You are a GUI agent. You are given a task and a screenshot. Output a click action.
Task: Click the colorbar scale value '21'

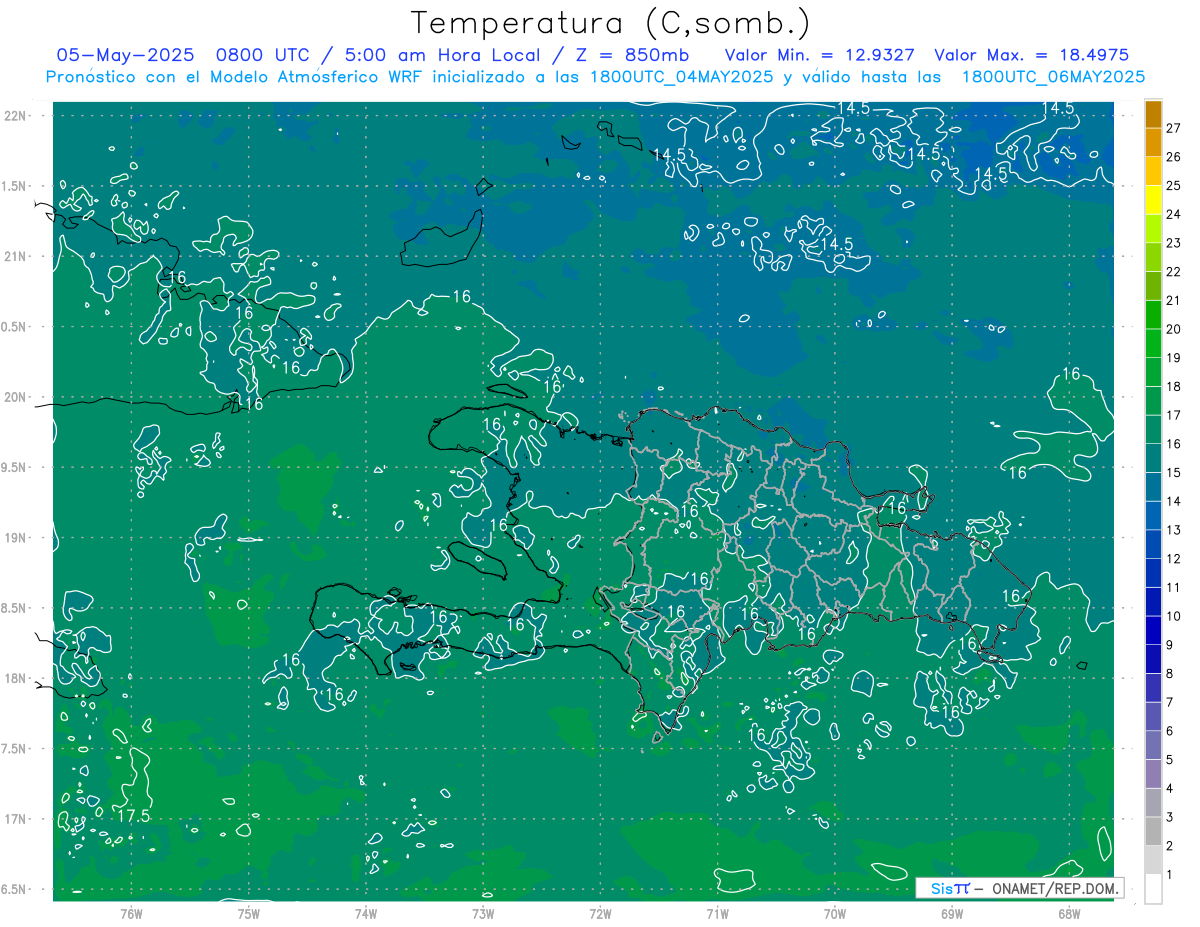(1174, 300)
